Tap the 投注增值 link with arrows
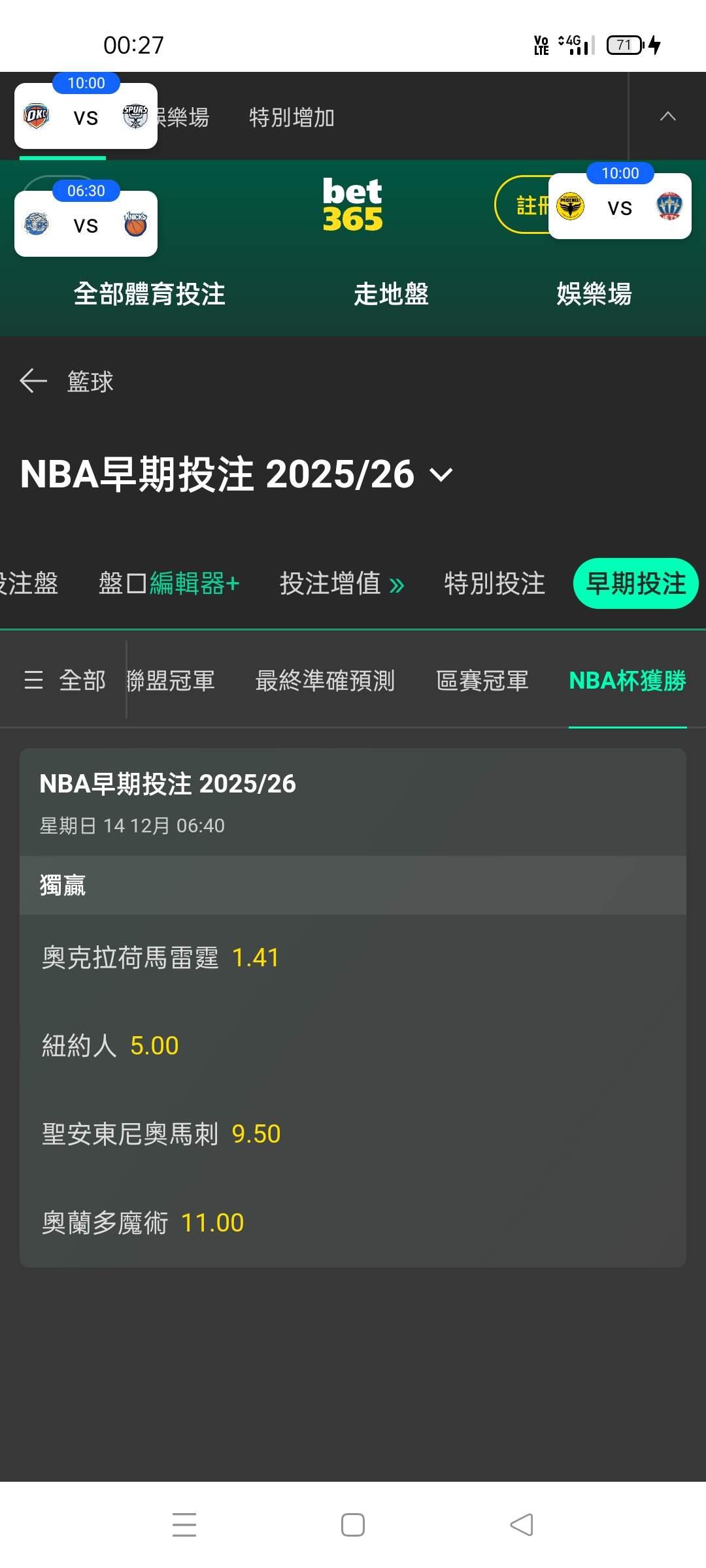 click(342, 583)
